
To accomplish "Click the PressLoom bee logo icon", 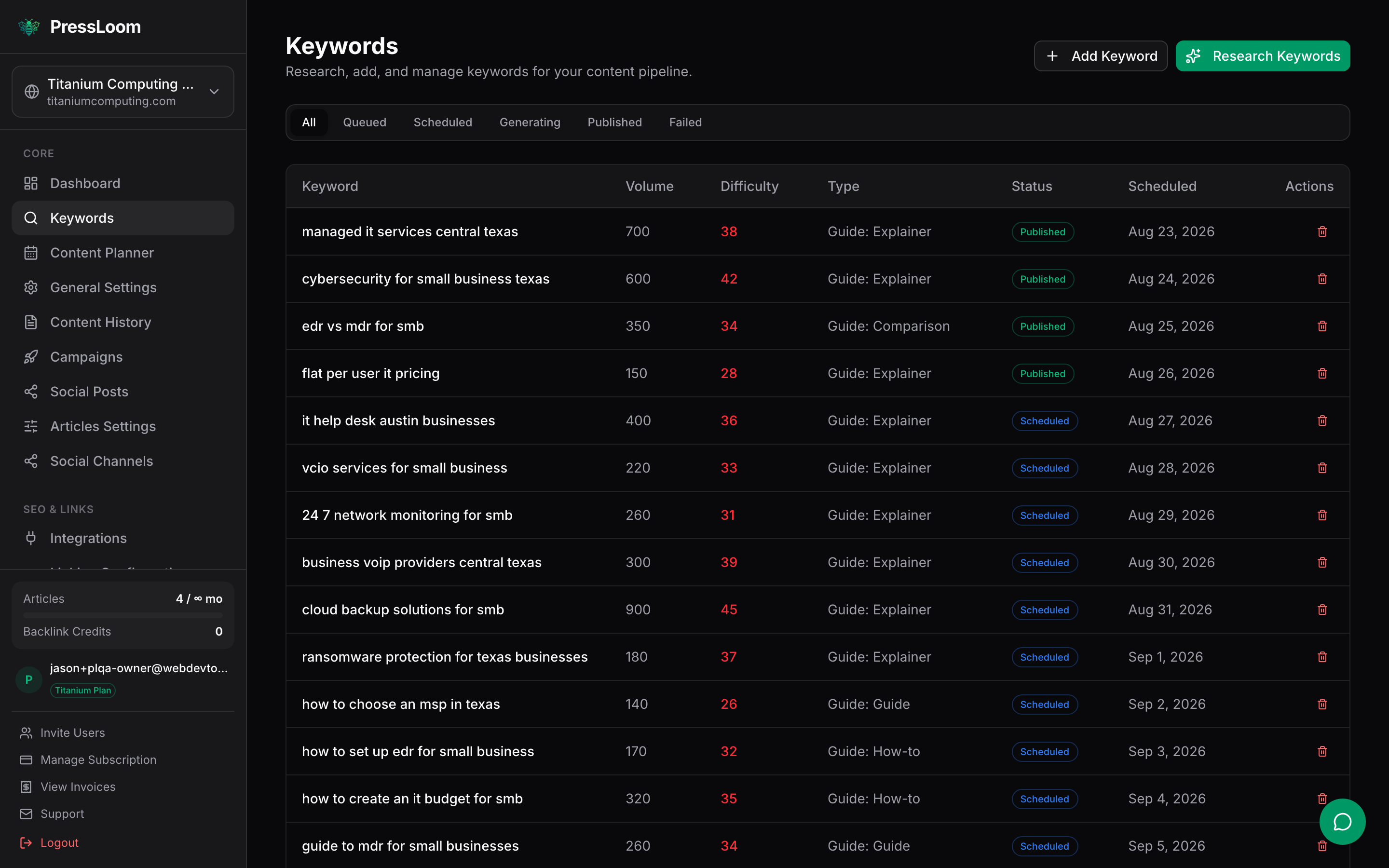I will 29,27.
